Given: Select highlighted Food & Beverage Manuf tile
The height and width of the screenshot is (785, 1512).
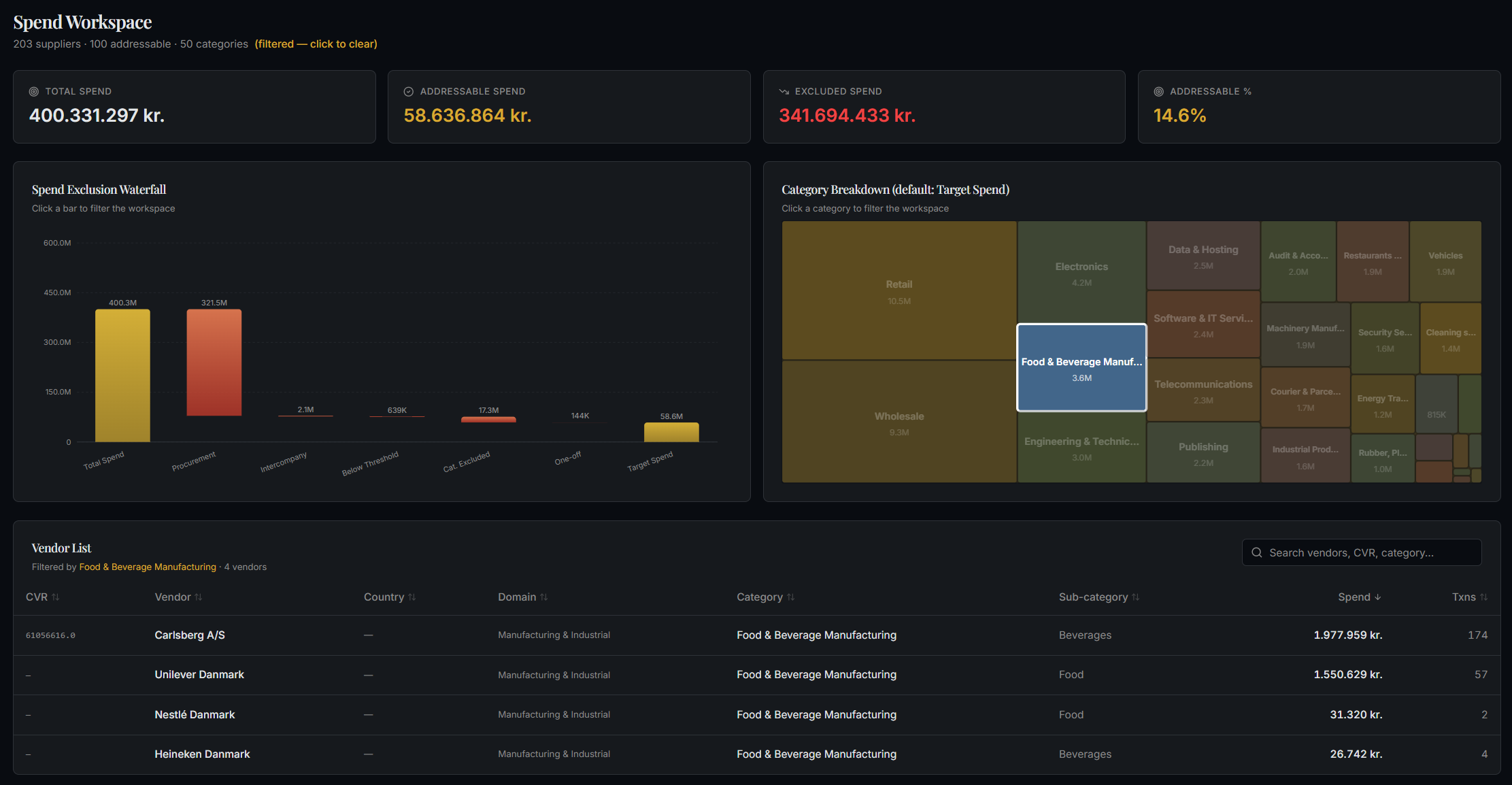Looking at the screenshot, I should click(1081, 367).
